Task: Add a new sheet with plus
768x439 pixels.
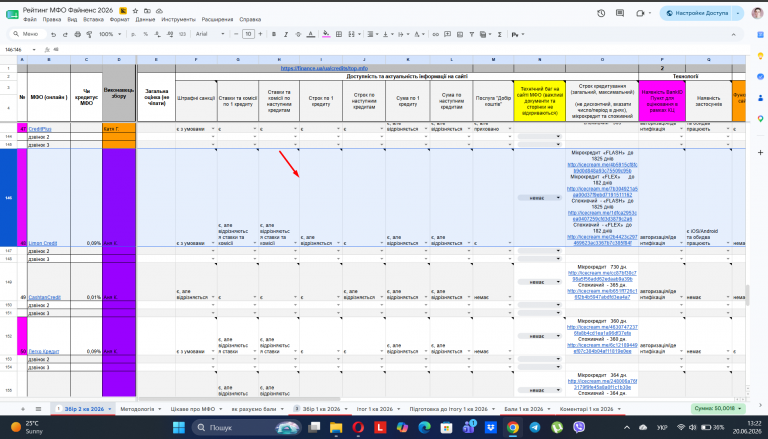Action: (23, 409)
